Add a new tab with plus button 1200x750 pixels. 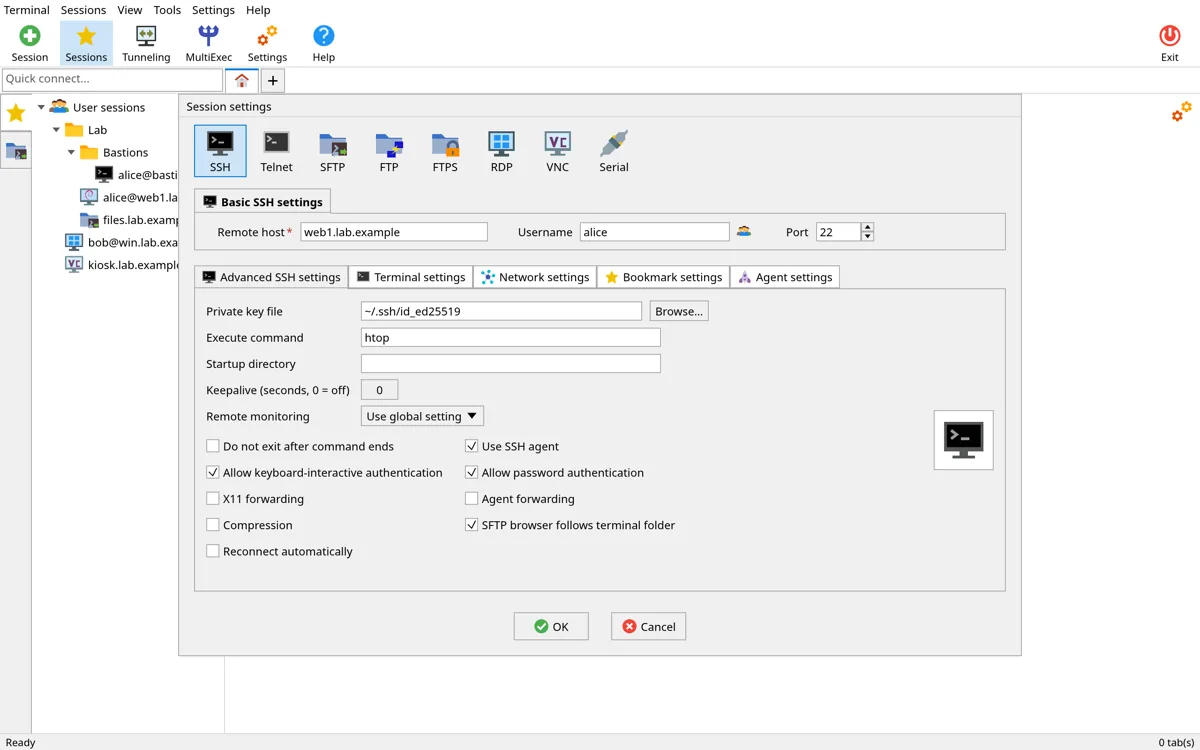[272, 81]
